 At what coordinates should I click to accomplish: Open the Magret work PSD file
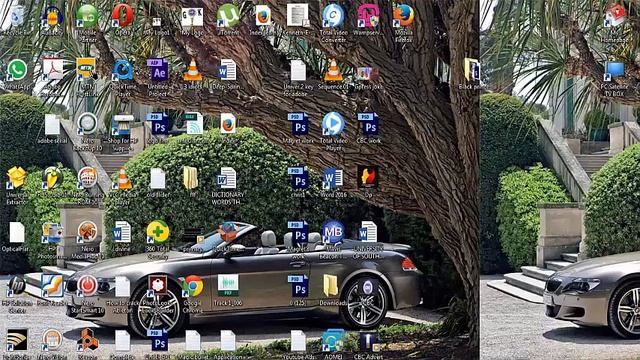[x=299, y=124]
